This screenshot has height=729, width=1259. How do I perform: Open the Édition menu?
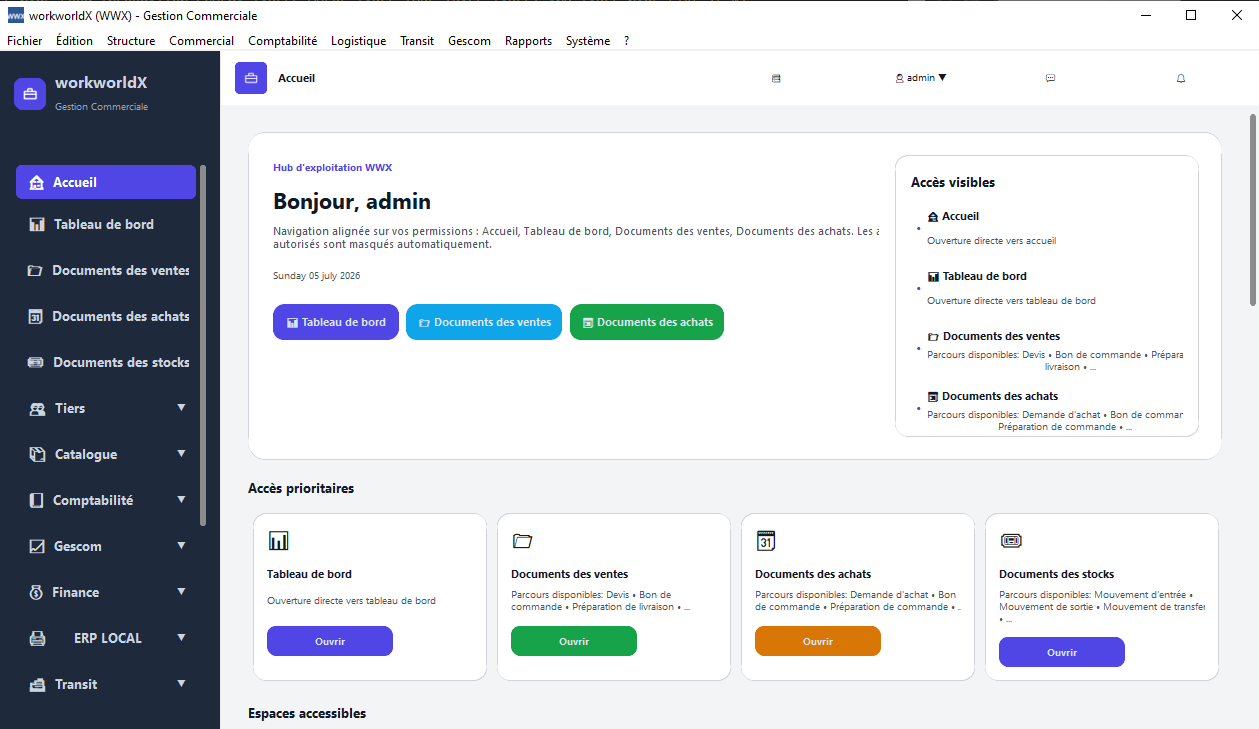click(75, 41)
